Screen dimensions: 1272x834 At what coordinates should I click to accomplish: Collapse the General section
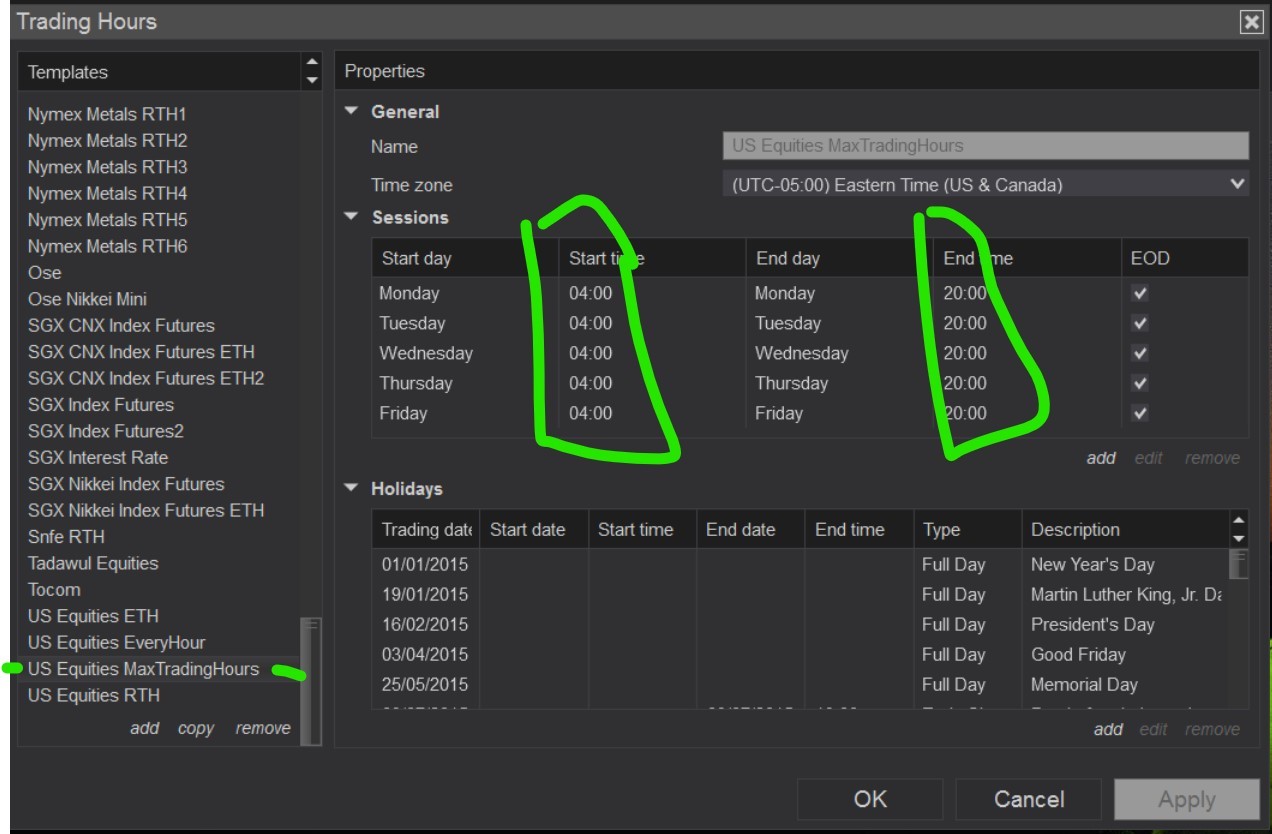click(351, 111)
